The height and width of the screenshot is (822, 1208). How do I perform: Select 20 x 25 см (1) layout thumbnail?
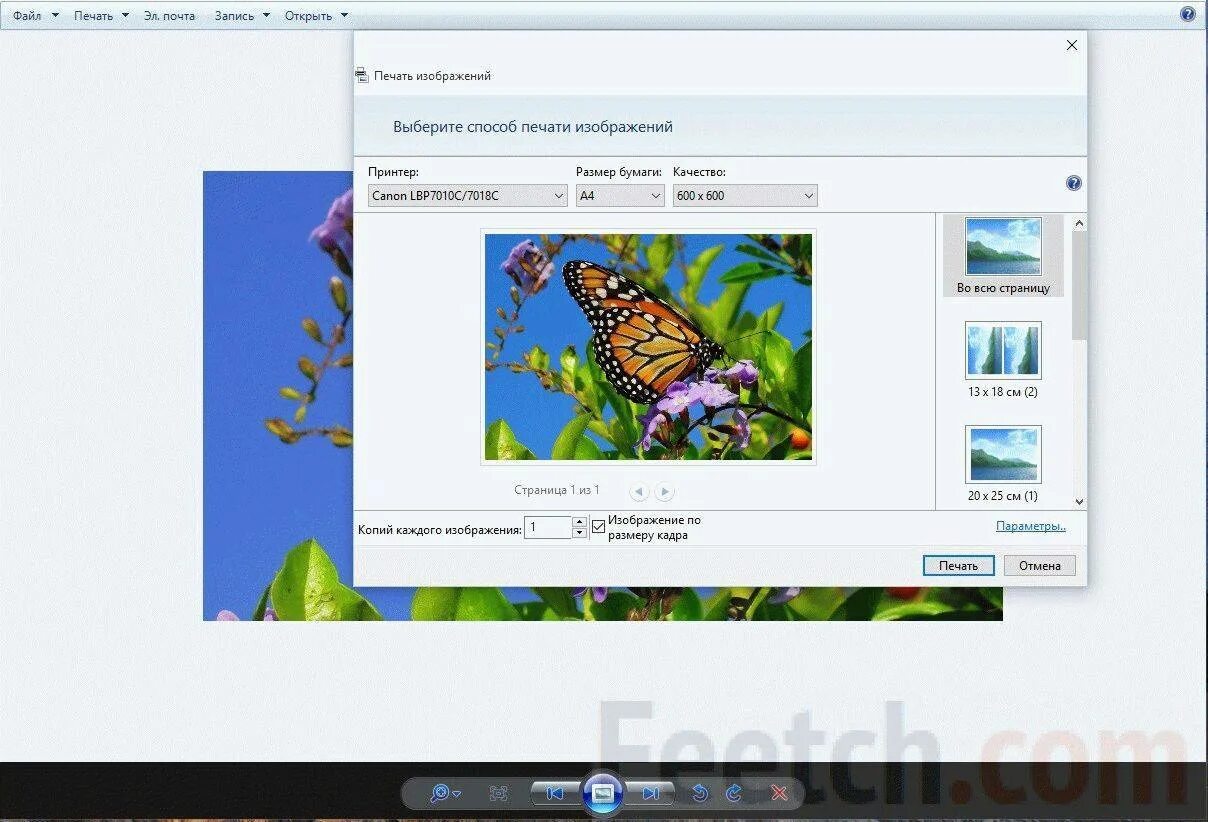tap(1003, 463)
